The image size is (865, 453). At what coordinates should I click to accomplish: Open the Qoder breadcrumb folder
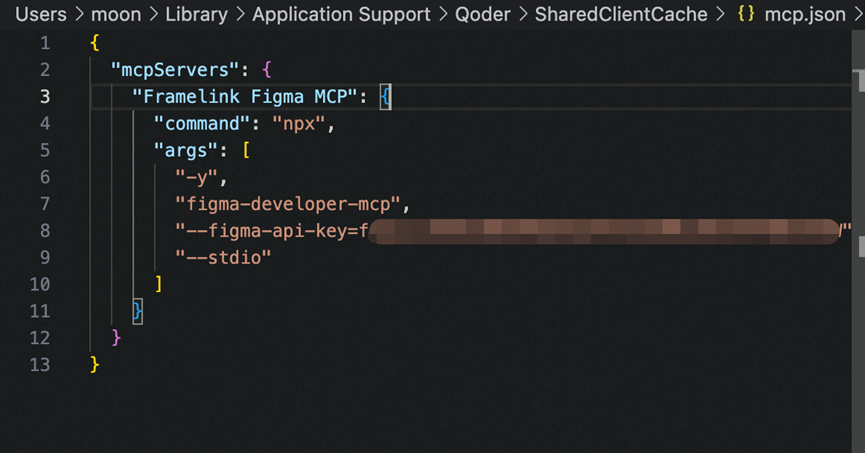[483, 14]
